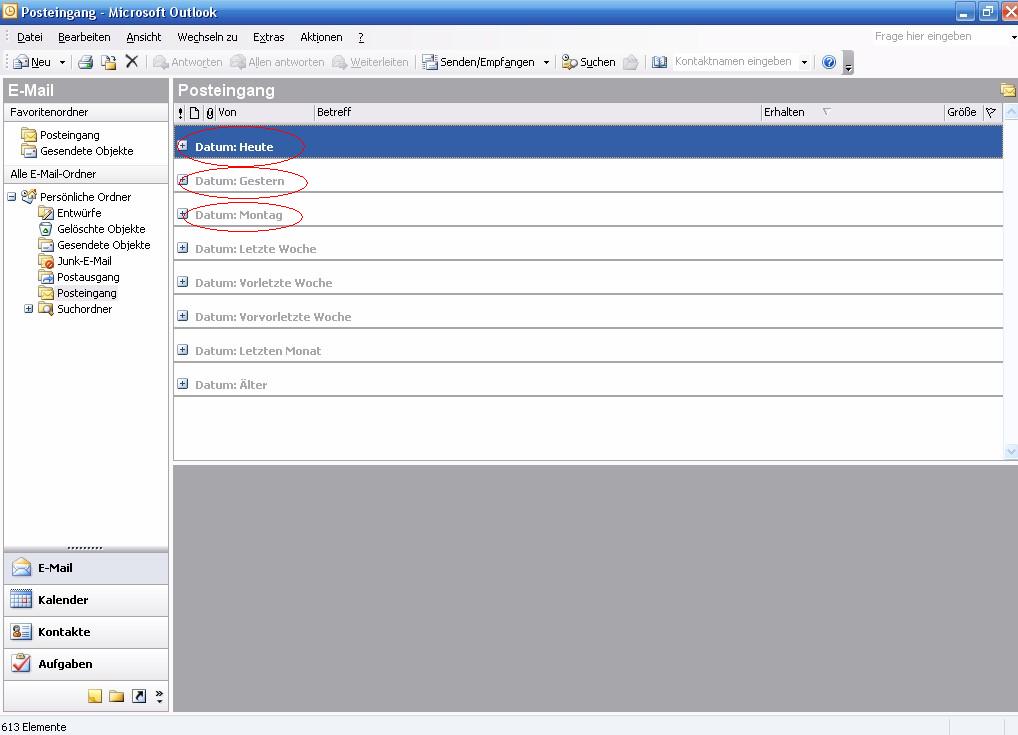
Task: Click the Antworten reply button
Action: (x=188, y=62)
